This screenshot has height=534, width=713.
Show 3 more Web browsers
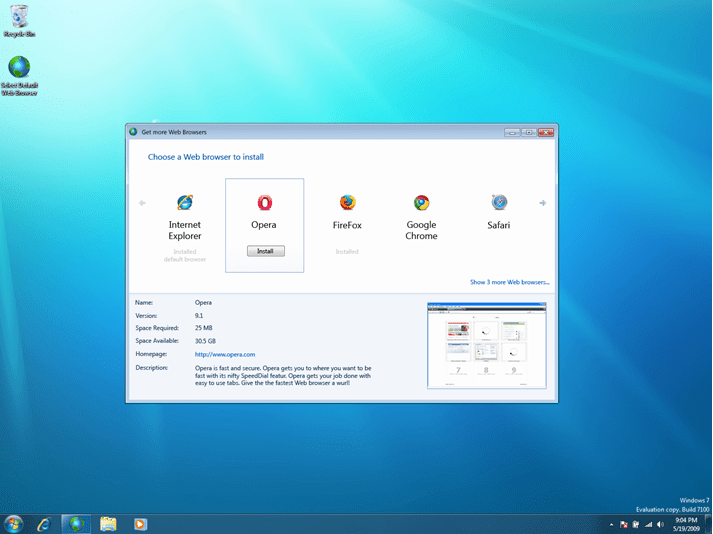click(509, 282)
